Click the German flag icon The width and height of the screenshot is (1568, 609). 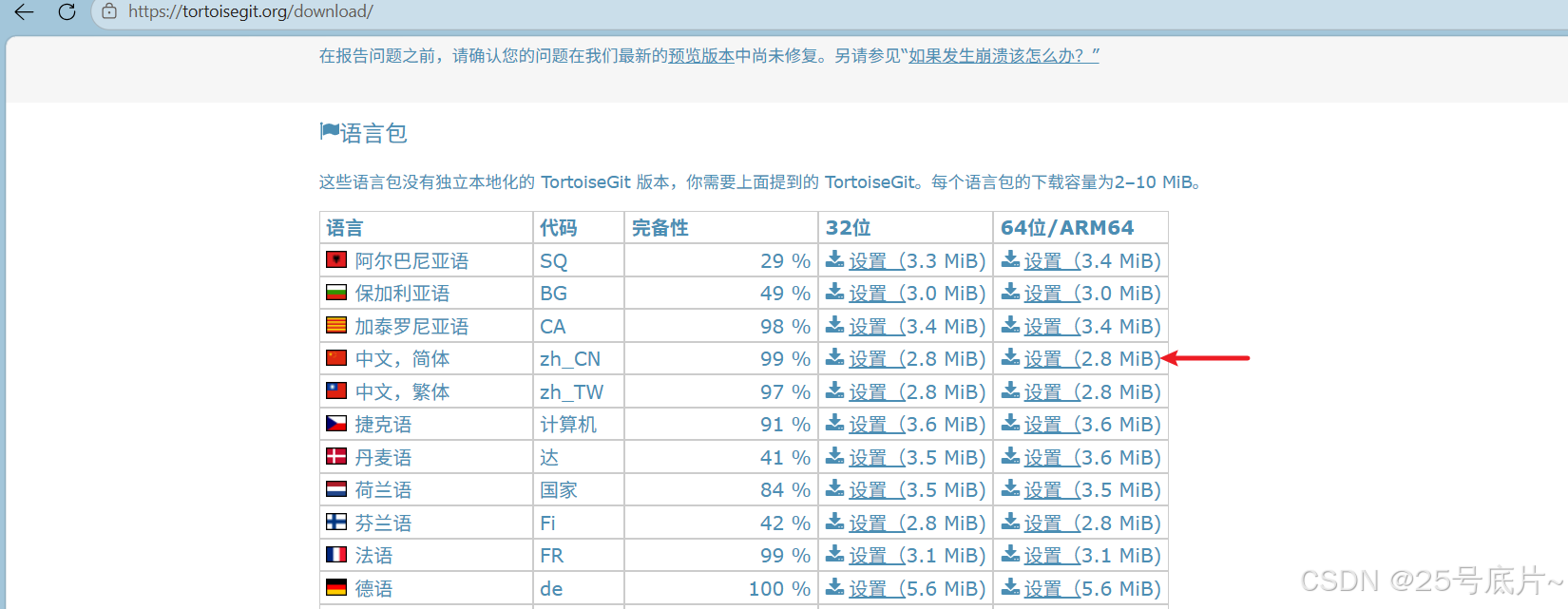coord(336,587)
